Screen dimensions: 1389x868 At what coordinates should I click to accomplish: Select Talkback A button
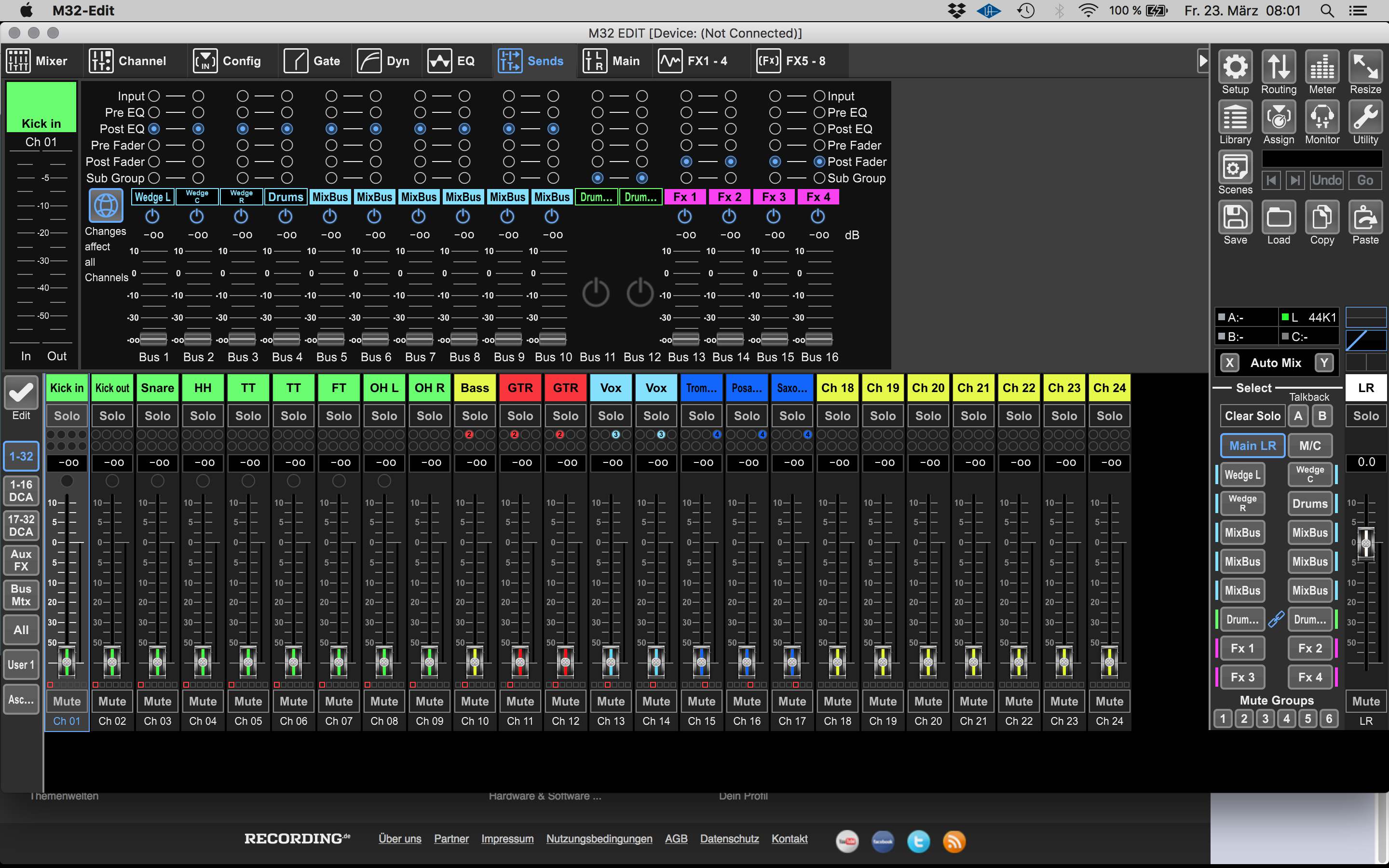pos(1298,416)
